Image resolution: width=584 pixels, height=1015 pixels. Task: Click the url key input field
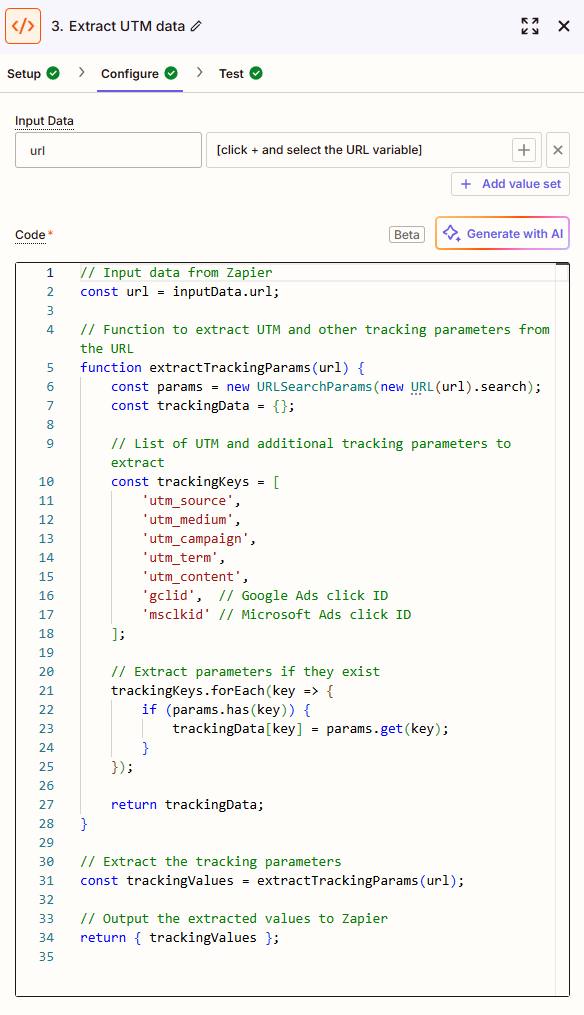point(108,150)
